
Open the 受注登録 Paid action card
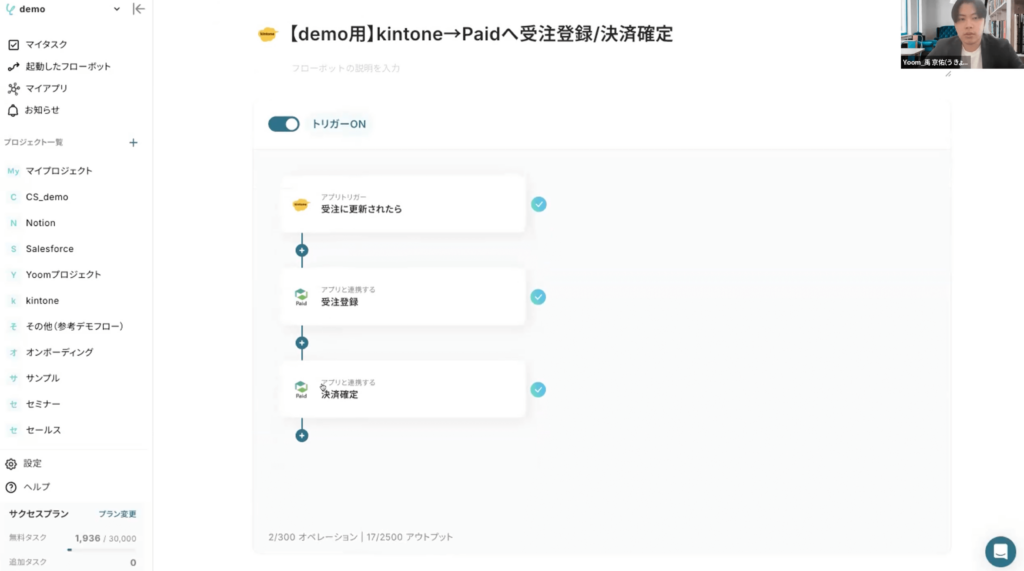403,297
